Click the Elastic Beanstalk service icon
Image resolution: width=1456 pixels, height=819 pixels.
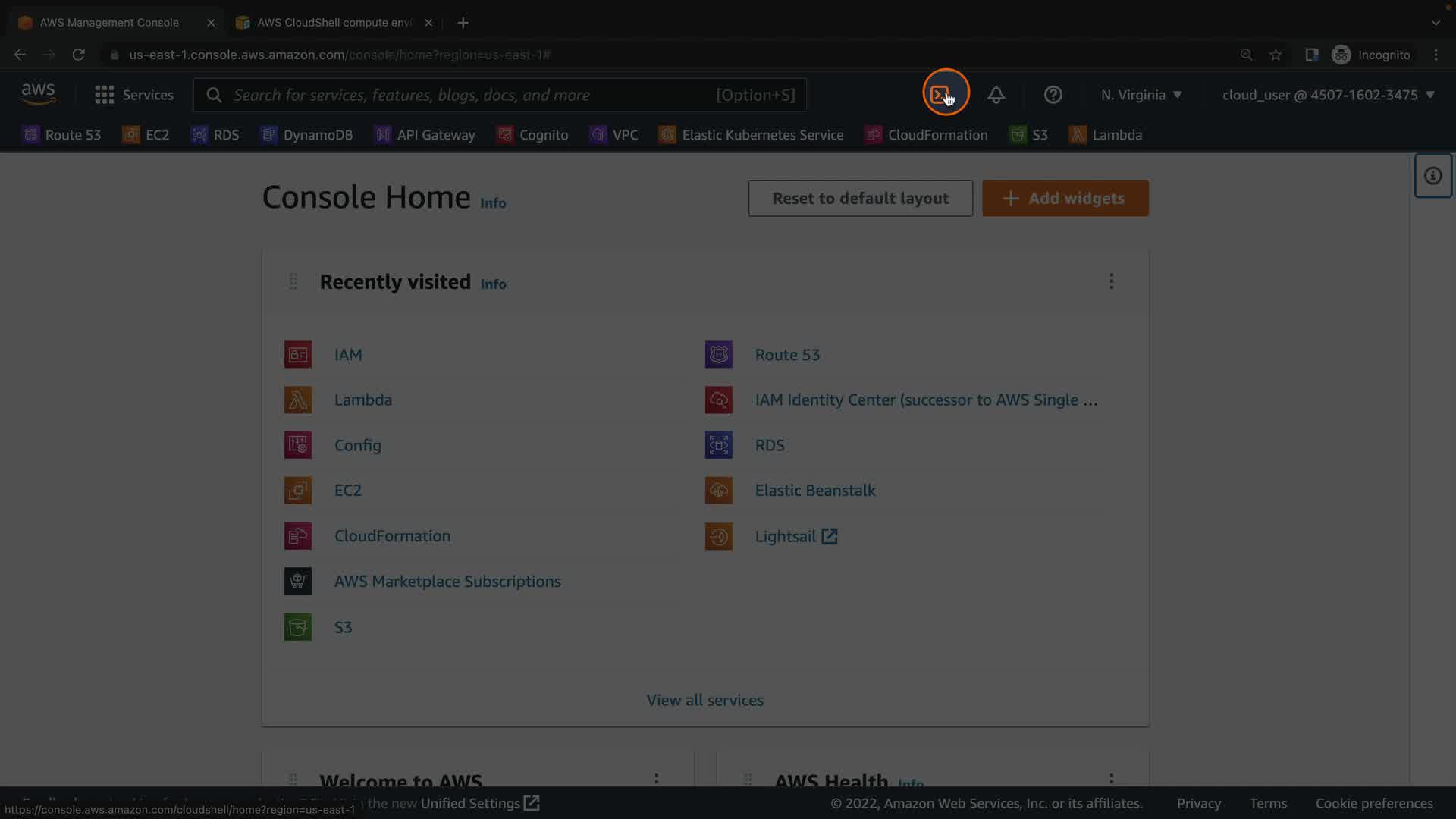coord(718,491)
